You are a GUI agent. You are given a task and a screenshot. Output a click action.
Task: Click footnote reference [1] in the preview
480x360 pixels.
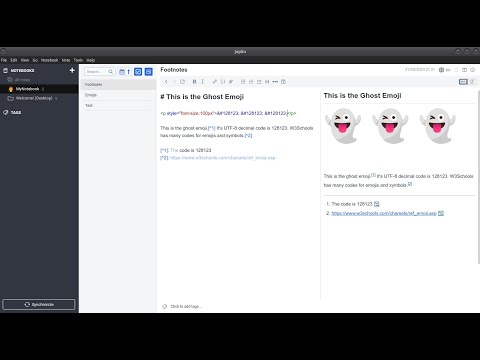[373, 175]
